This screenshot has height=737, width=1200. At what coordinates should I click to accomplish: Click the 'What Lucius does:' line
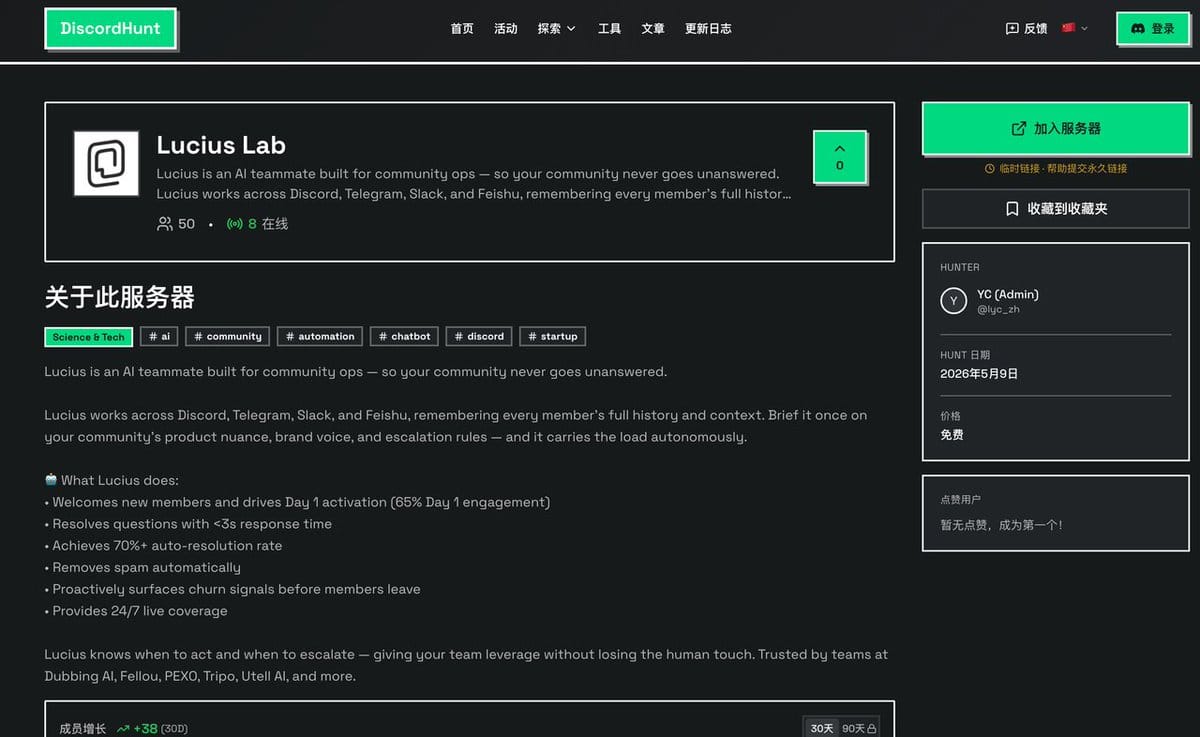[x=112, y=480]
